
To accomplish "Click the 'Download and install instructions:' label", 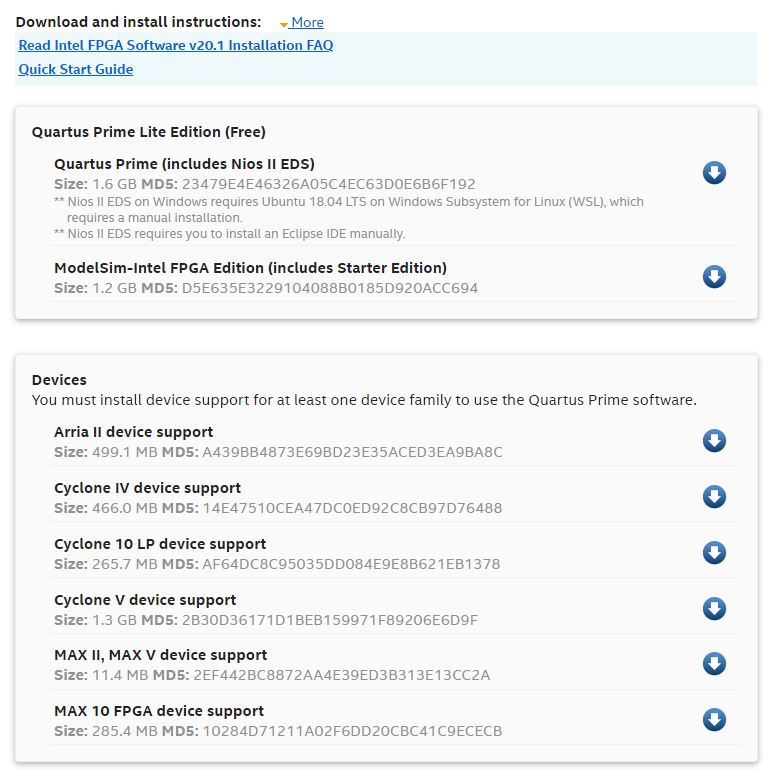I will [138, 22].
